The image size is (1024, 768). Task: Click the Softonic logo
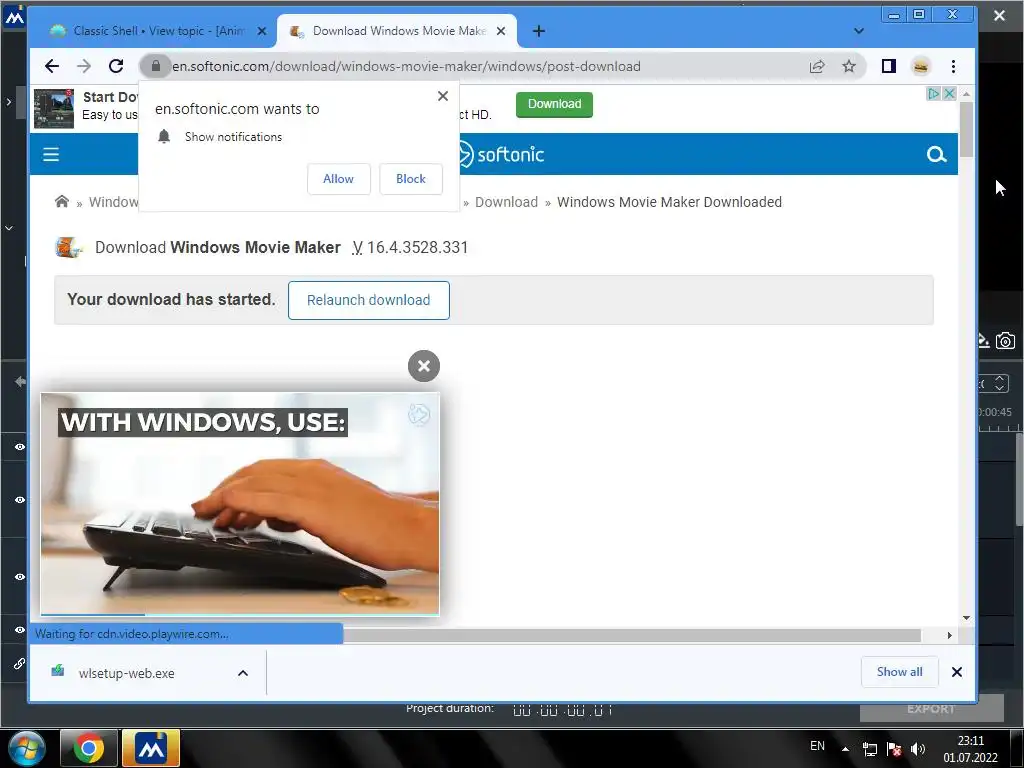pyautogui.click(x=500, y=155)
